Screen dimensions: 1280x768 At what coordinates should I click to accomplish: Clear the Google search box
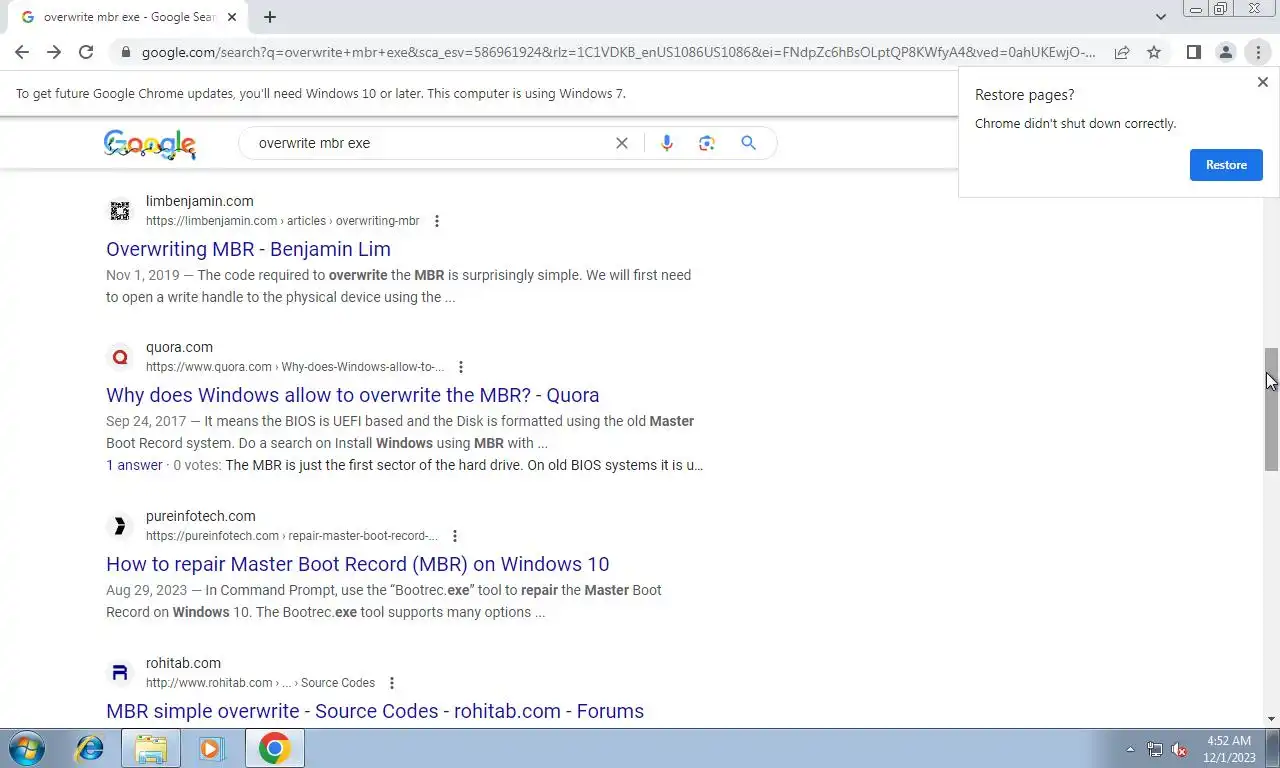pyautogui.click(x=622, y=143)
